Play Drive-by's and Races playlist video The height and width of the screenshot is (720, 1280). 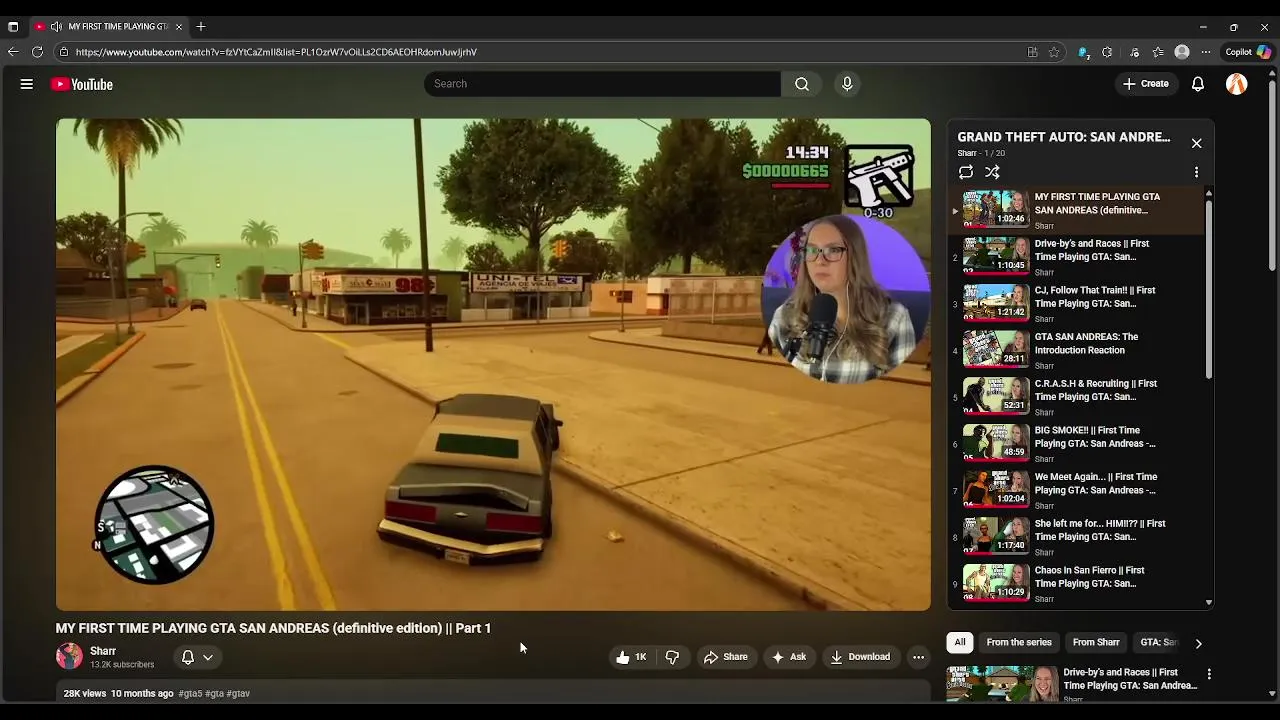1078,257
